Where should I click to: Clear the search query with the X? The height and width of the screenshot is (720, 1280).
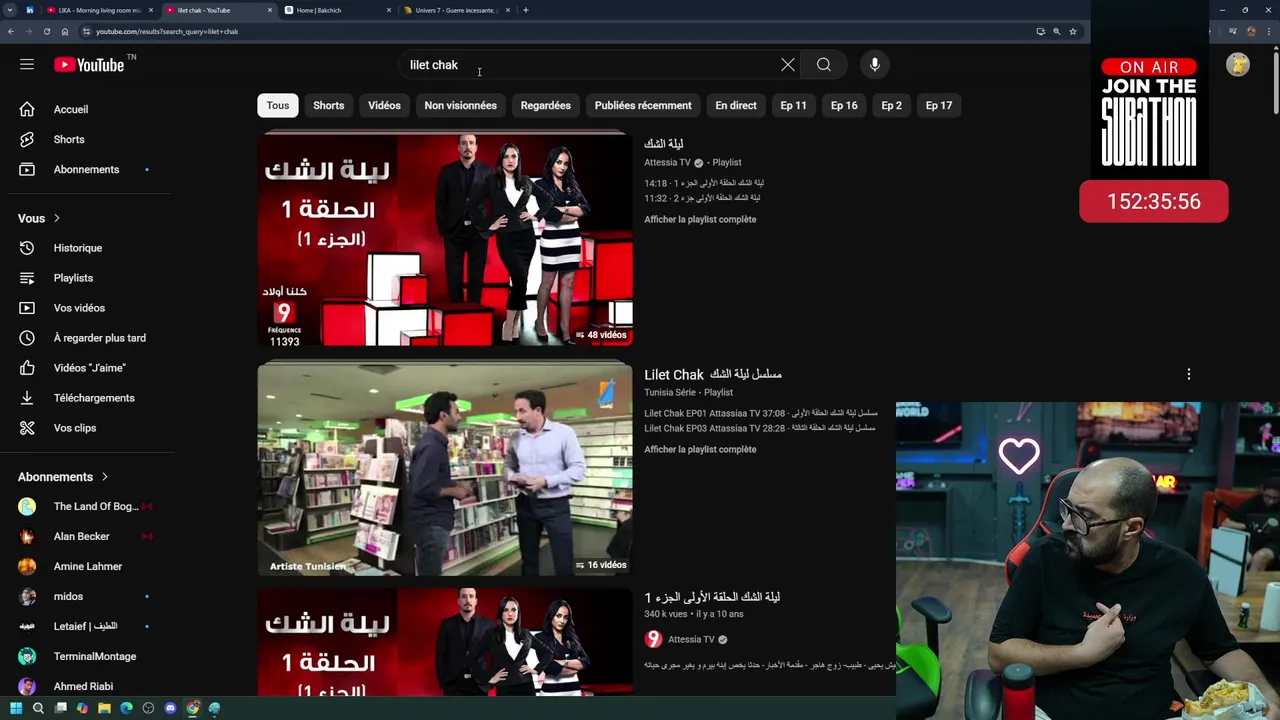[788, 65]
